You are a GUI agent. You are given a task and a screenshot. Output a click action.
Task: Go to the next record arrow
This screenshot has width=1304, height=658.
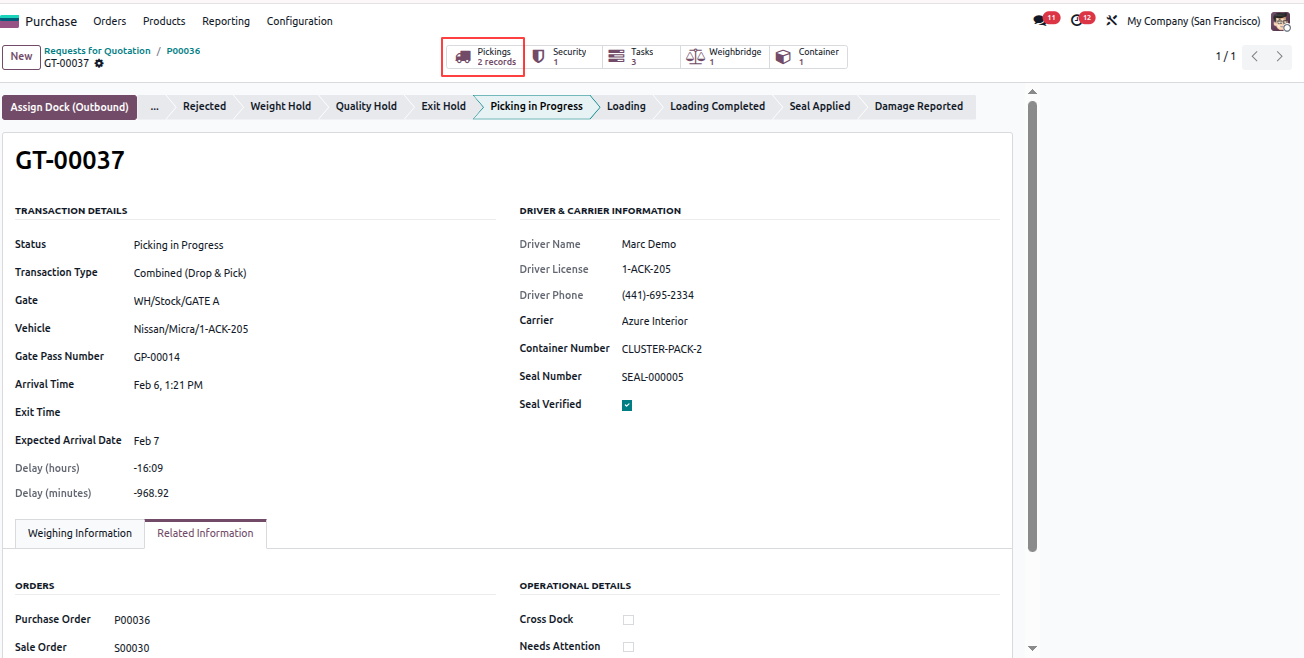click(x=1279, y=57)
